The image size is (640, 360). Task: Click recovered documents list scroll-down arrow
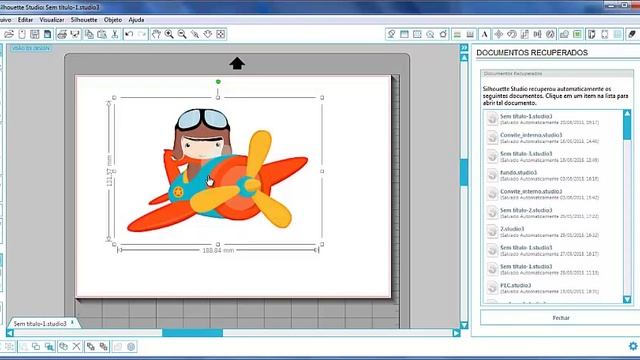[627, 300]
